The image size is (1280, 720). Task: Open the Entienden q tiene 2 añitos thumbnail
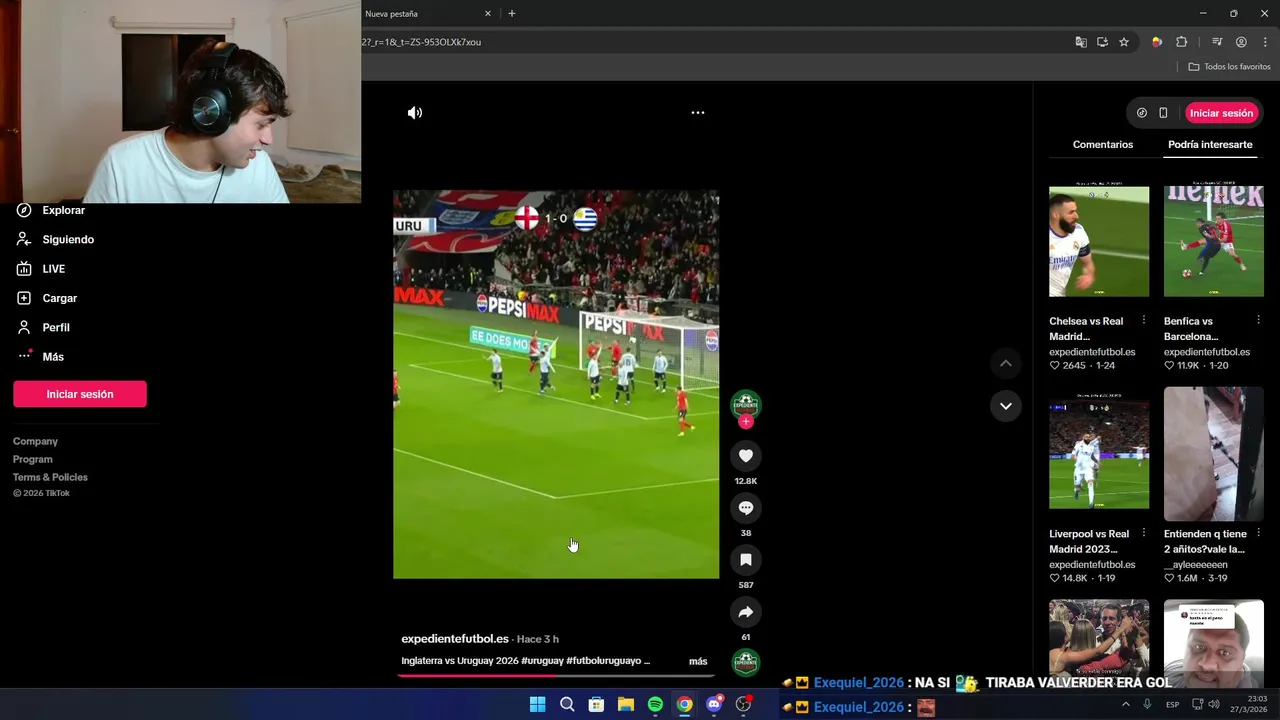[1214, 454]
